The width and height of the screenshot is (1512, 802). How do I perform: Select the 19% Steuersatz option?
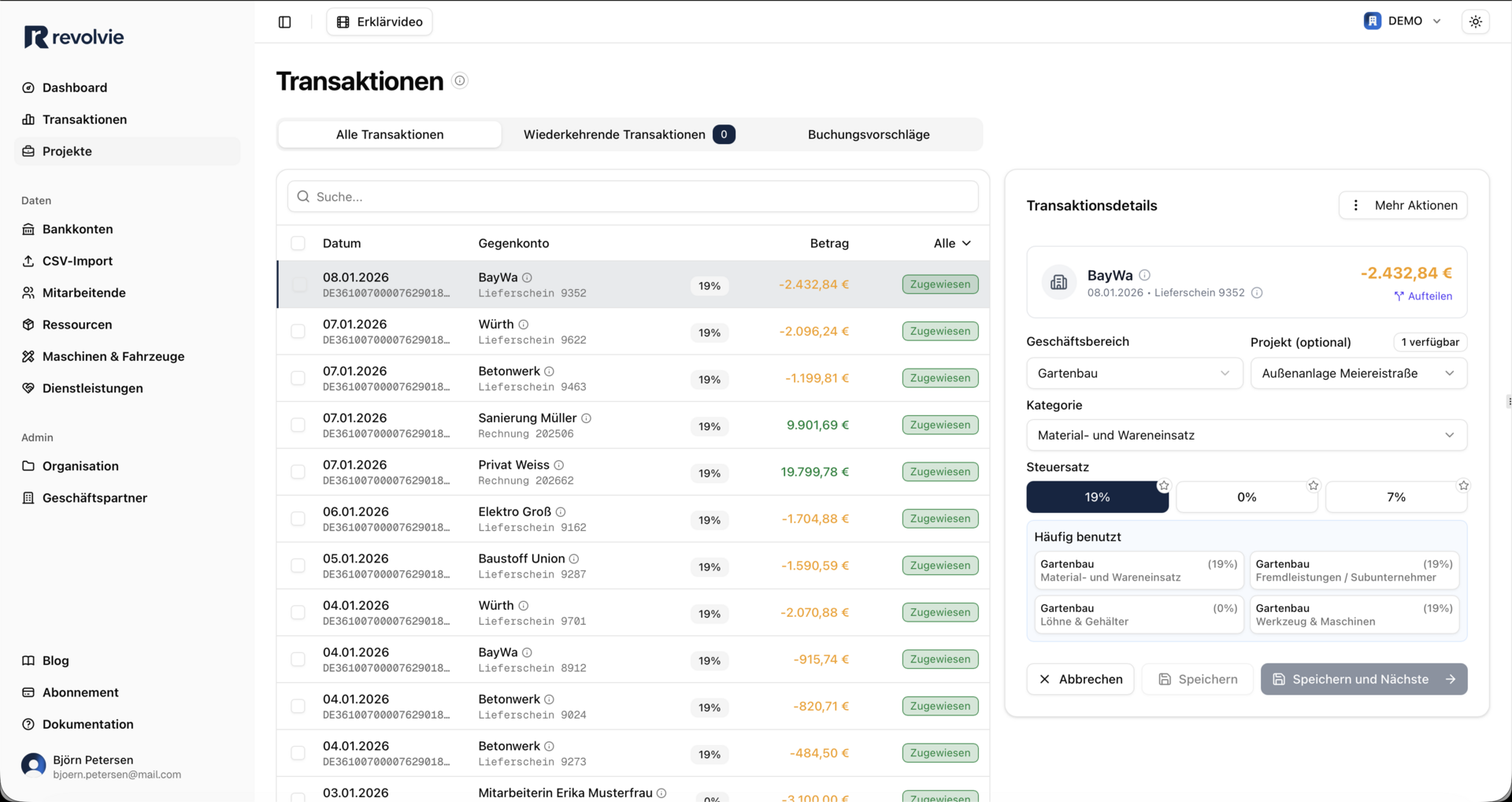point(1096,497)
